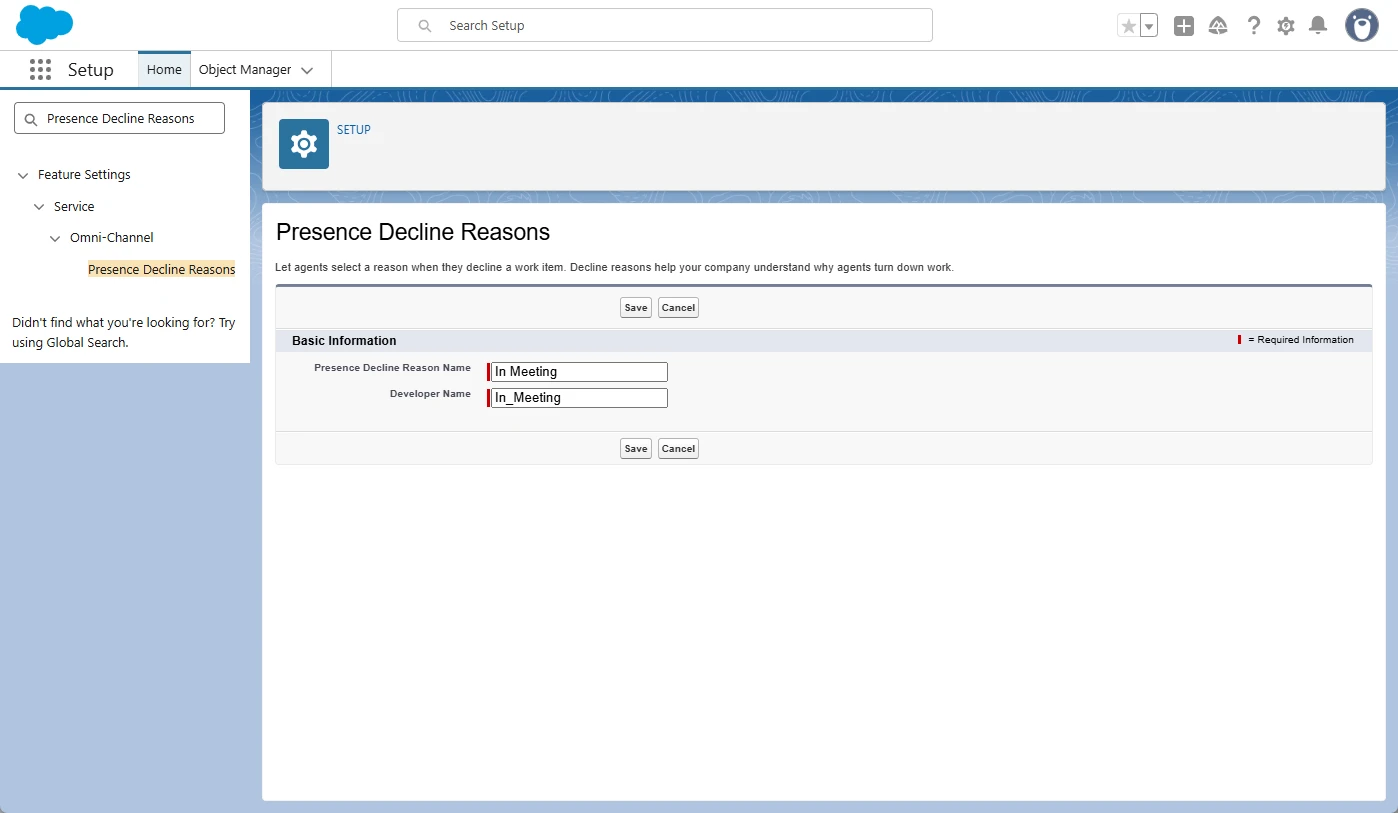Click the magnifier in Quick Find box

click(x=30, y=119)
